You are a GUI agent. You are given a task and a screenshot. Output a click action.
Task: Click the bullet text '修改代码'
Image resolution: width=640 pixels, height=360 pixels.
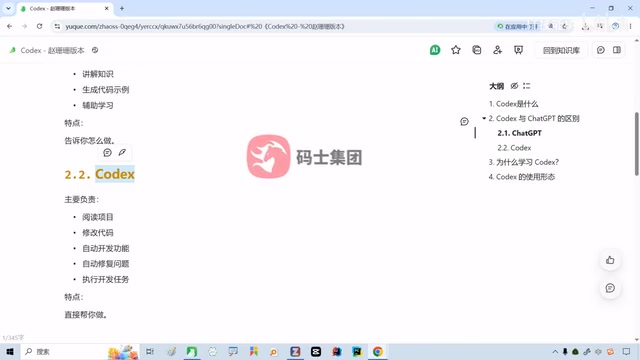(98, 233)
